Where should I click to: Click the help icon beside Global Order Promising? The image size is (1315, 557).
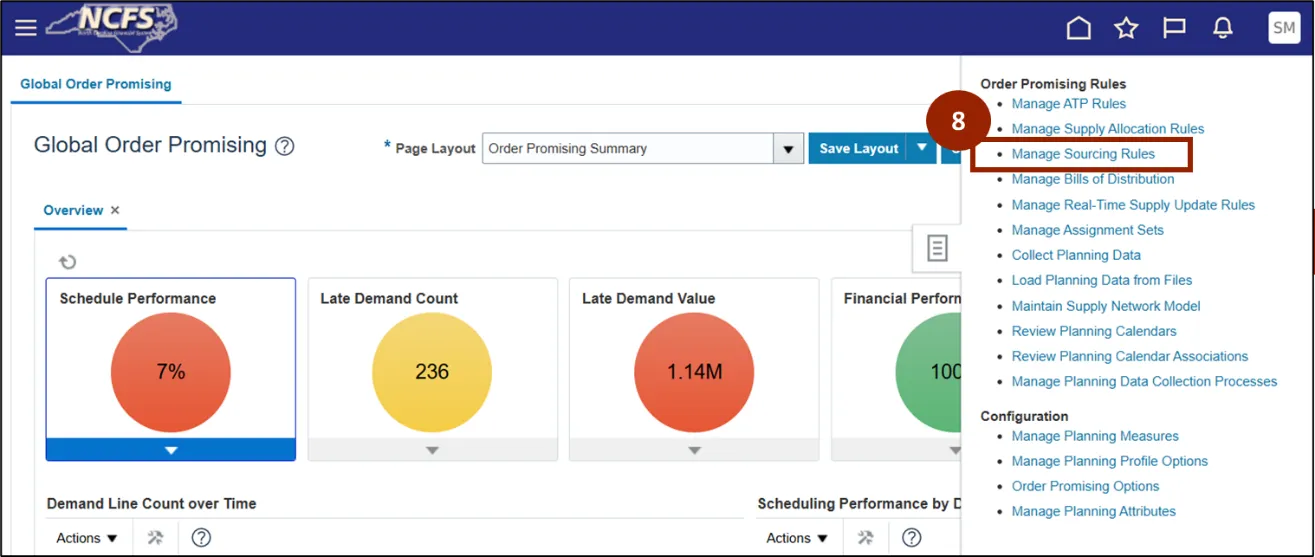pyautogui.click(x=285, y=147)
